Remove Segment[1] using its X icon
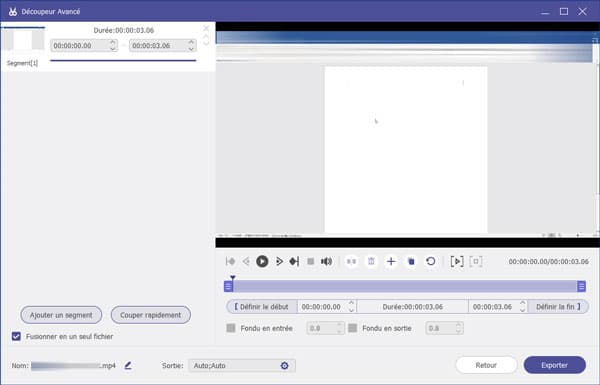600x385 pixels. point(206,28)
